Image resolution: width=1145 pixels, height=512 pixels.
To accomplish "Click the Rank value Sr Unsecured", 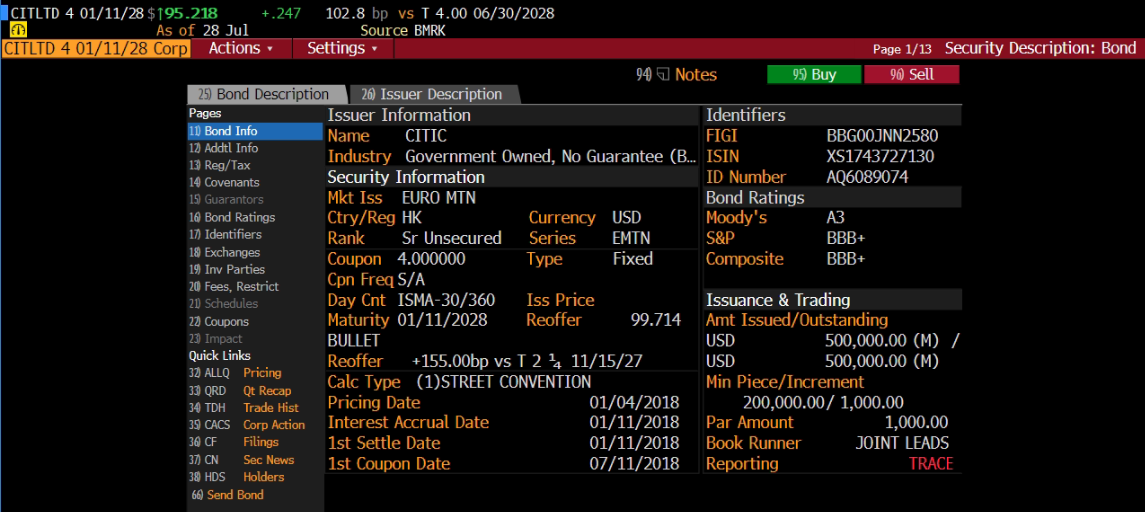I will pyautogui.click(x=451, y=238).
